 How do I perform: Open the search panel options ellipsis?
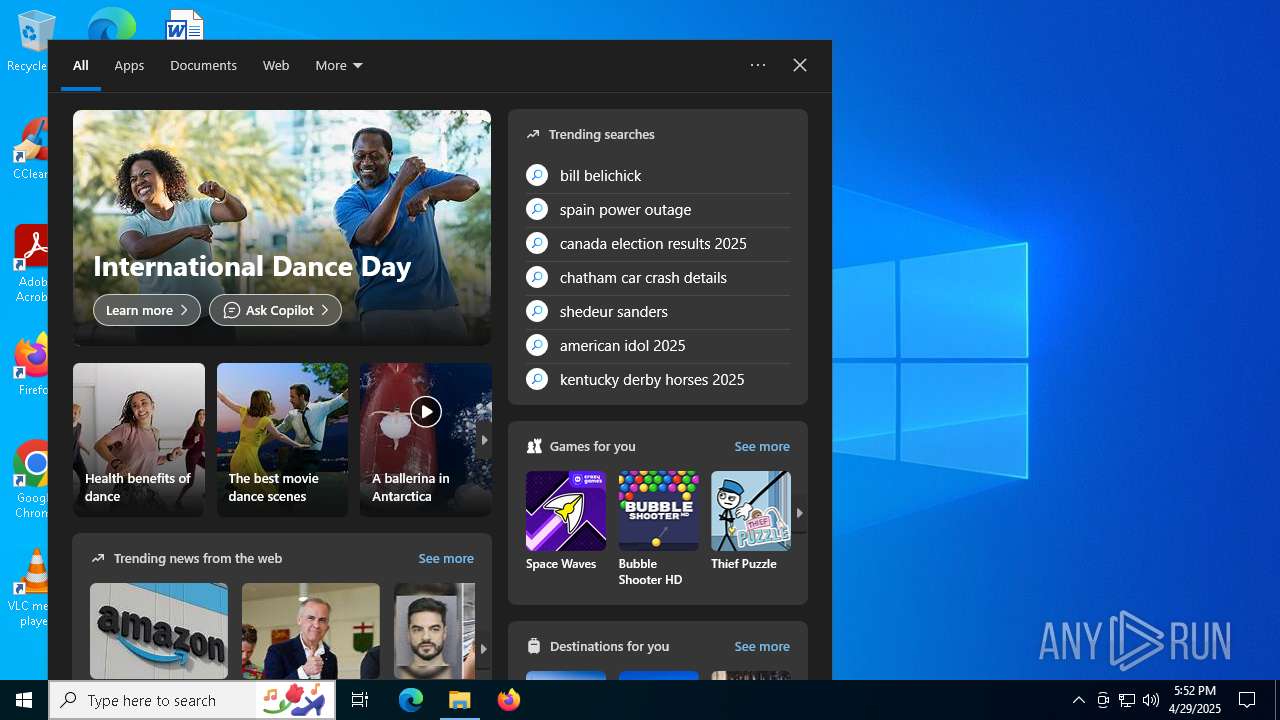click(758, 65)
